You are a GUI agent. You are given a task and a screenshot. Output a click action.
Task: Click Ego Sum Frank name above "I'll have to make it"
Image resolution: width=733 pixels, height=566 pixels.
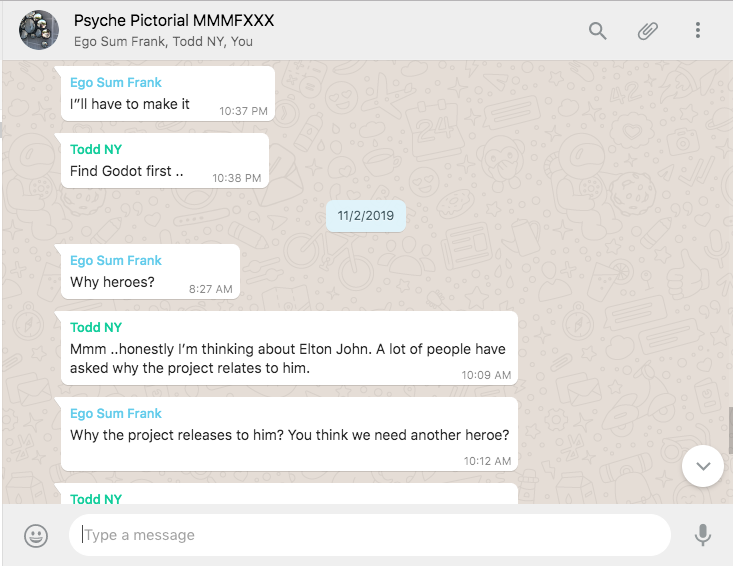[x=115, y=83]
